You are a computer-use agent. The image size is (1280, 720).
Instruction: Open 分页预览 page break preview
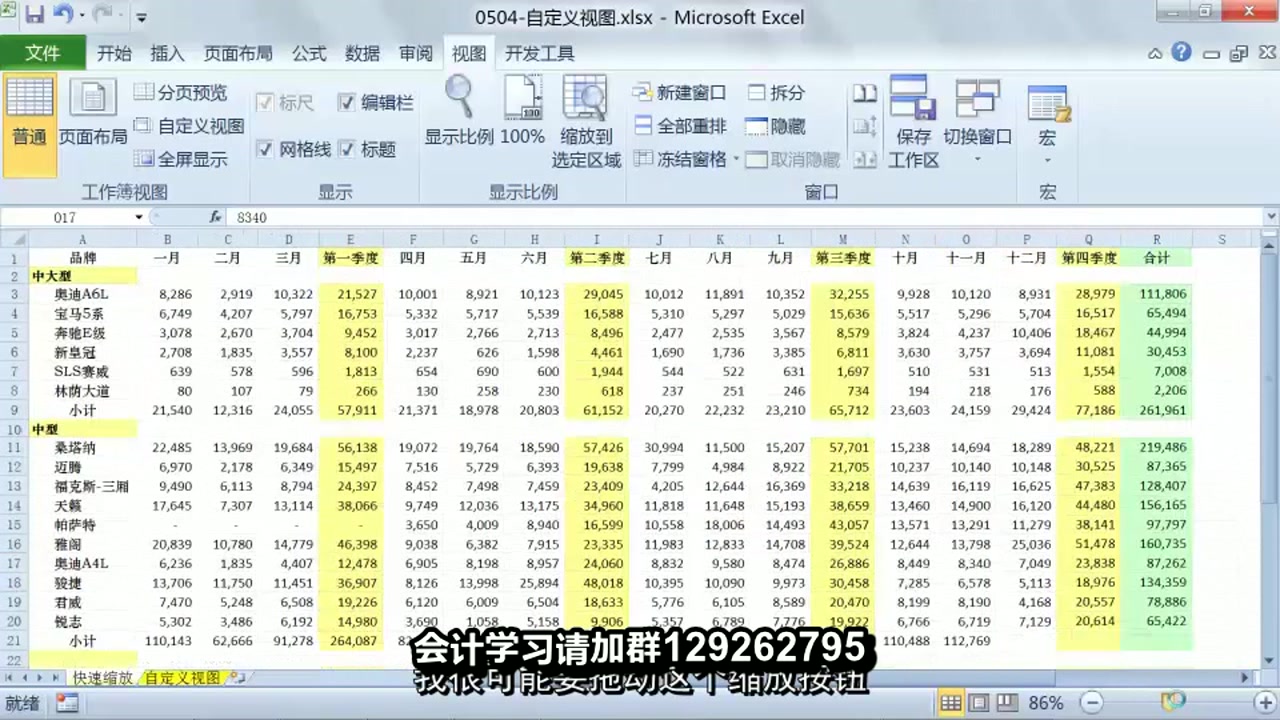pos(181,93)
